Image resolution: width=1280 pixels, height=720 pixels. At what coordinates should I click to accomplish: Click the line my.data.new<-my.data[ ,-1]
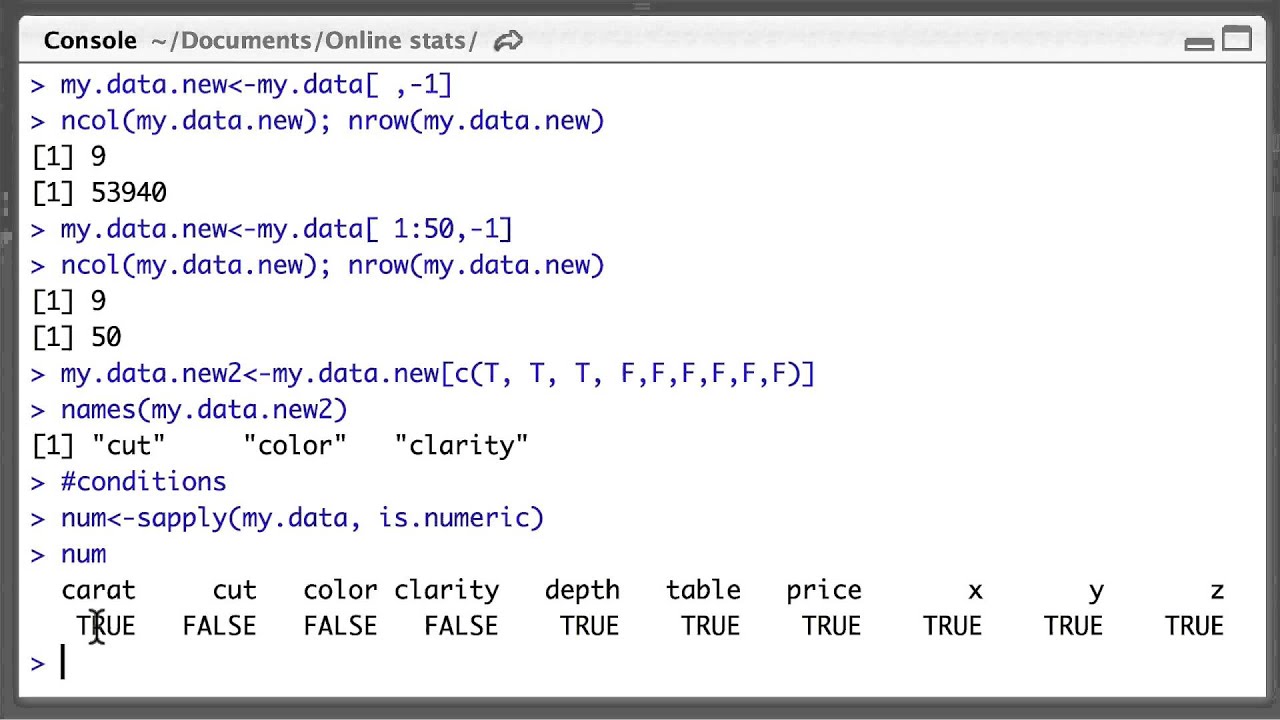(256, 85)
